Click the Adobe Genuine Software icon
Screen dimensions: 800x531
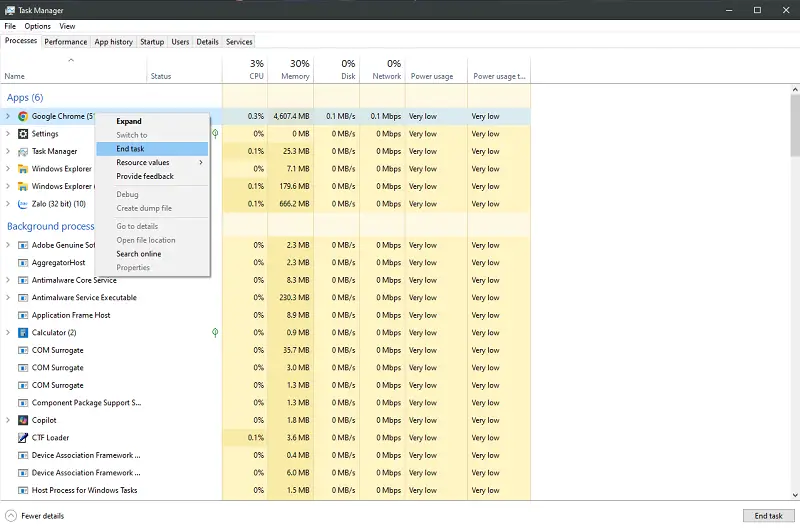click(23, 245)
